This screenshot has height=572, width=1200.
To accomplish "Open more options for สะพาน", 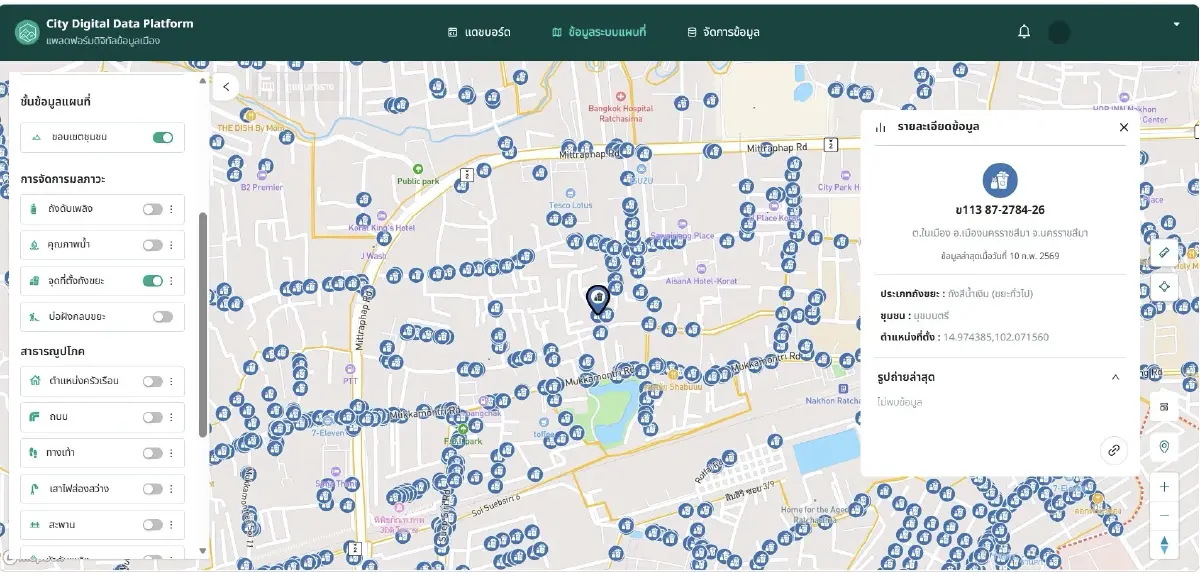I will tap(171, 525).
